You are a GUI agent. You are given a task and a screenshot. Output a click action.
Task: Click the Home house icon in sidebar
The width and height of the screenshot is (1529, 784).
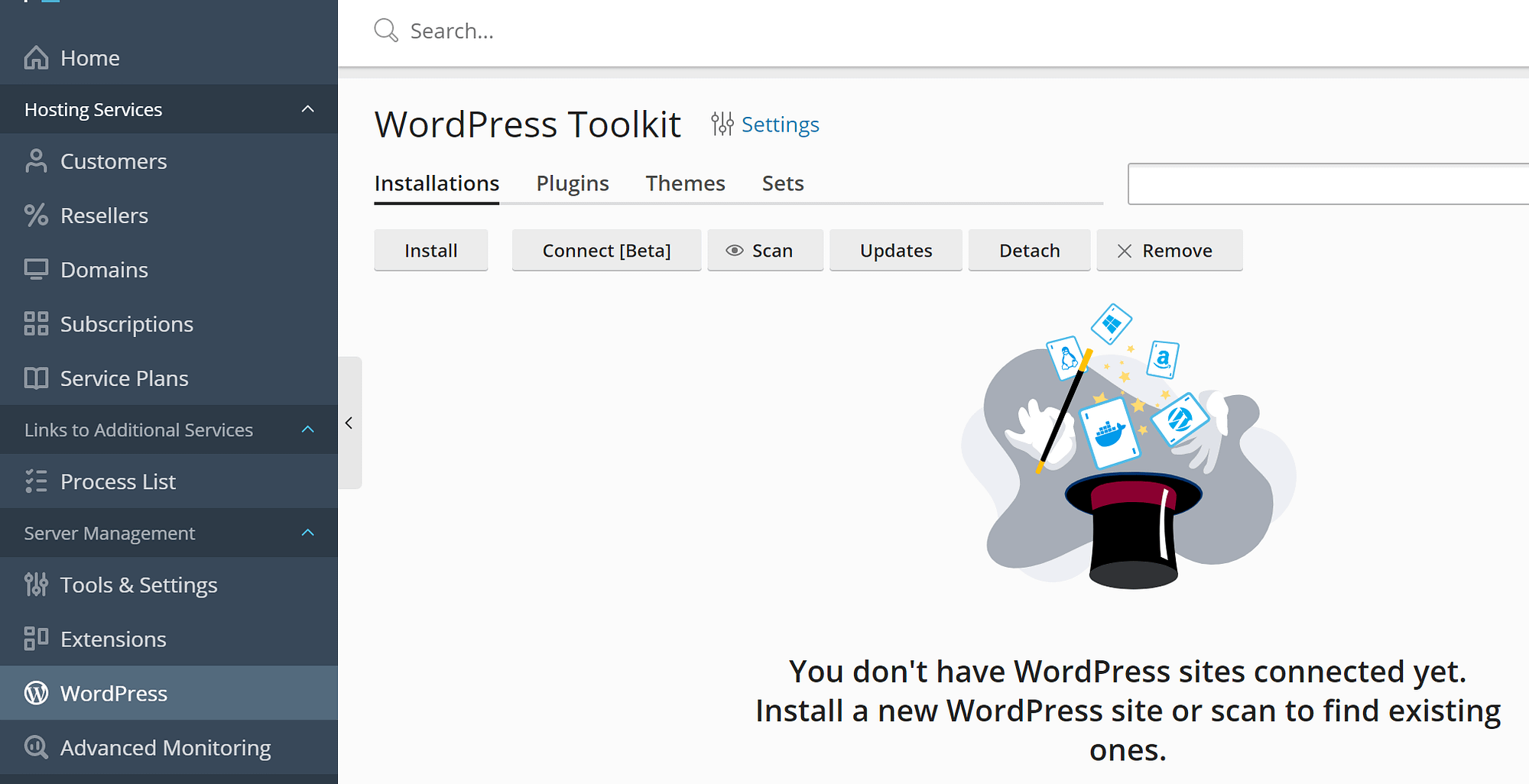coord(36,58)
